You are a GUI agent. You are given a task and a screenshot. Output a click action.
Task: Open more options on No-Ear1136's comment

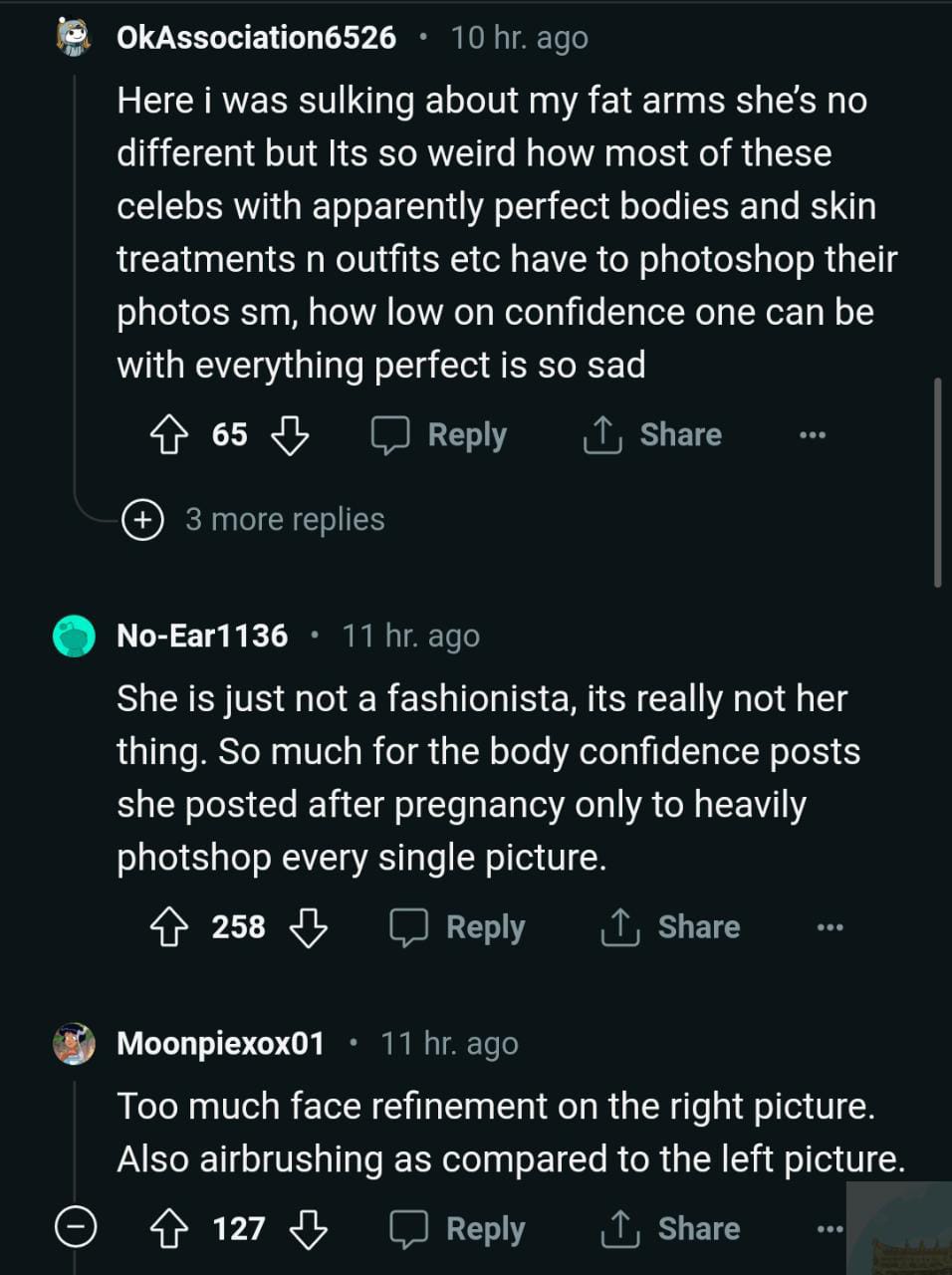pyautogui.click(x=830, y=927)
